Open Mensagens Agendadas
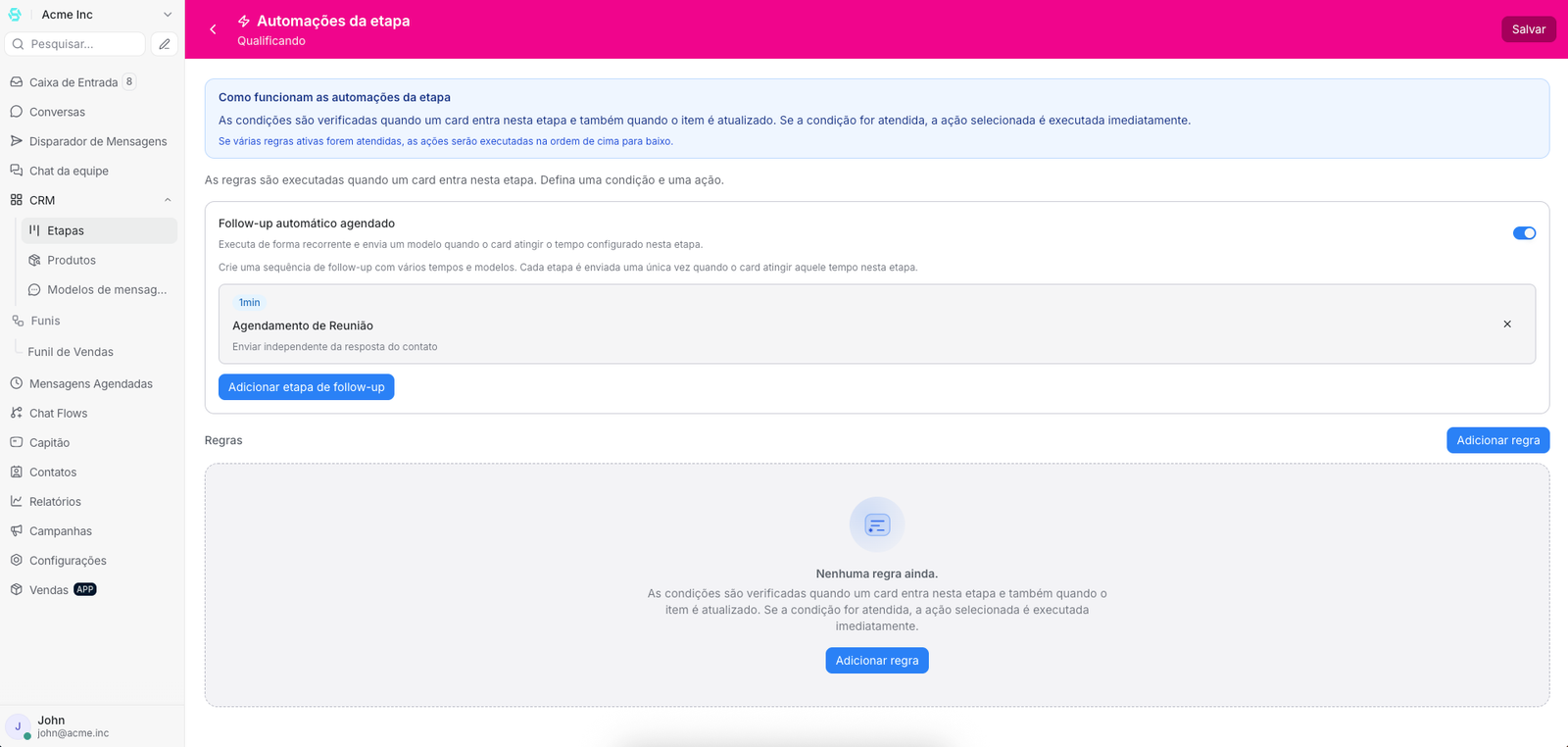 click(x=92, y=383)
